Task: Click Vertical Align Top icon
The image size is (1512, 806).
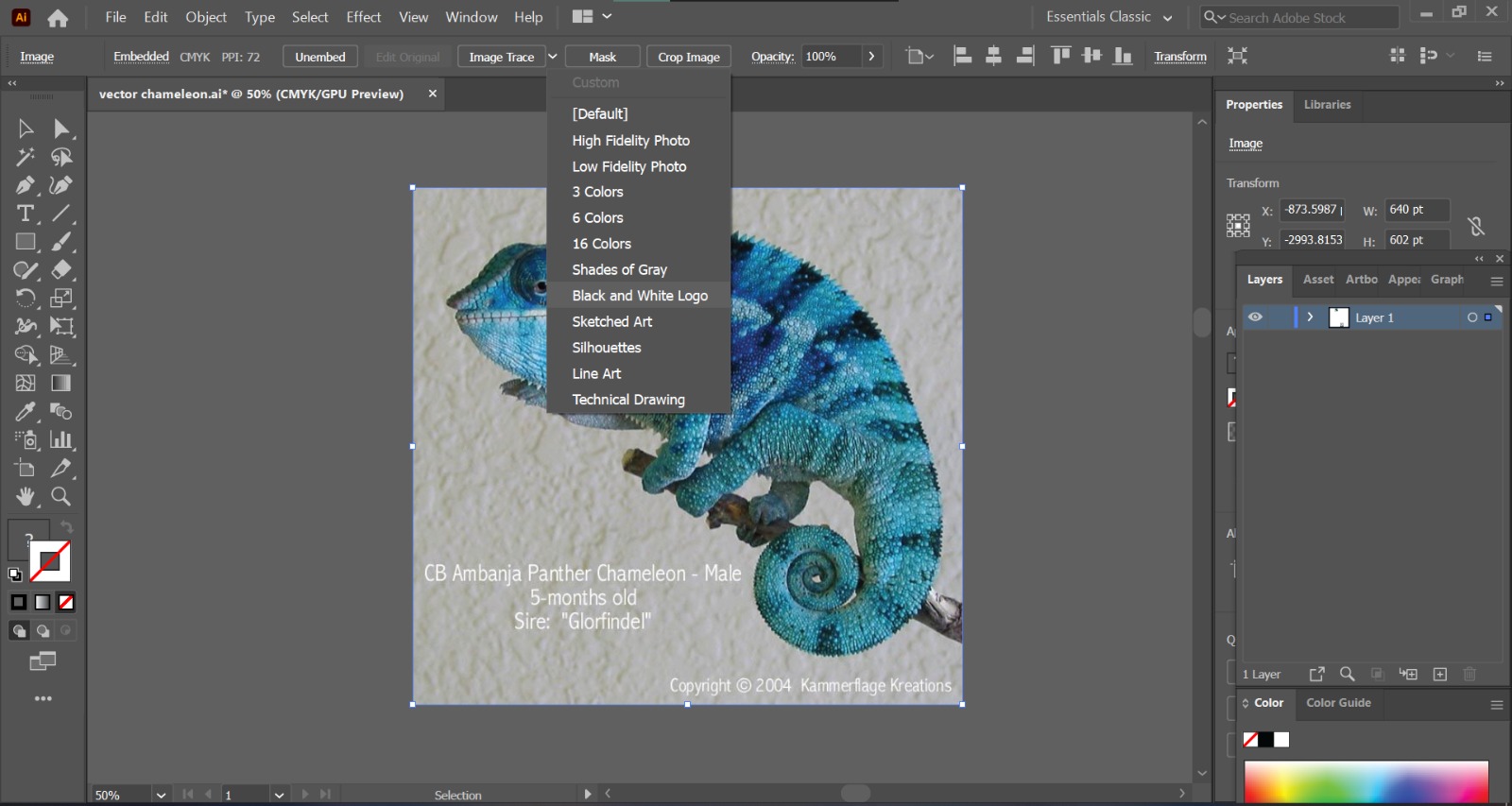Action: (1061, 56)
